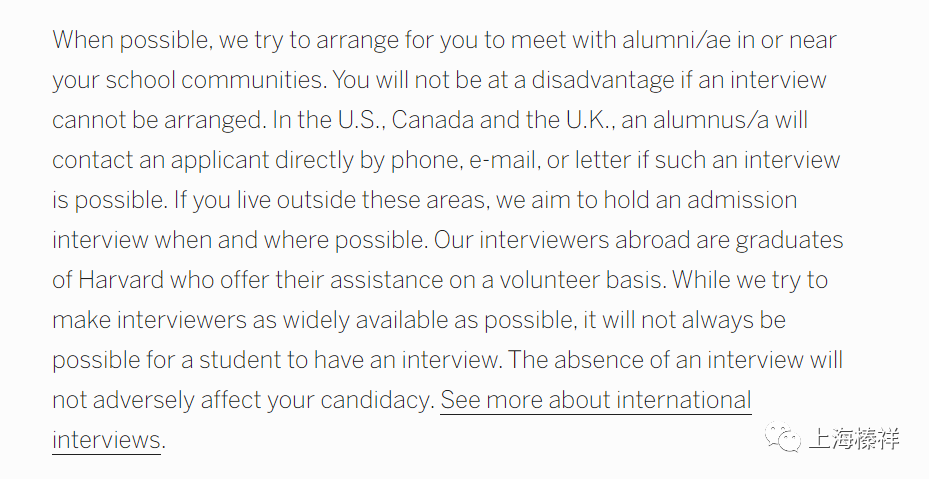Click the underlined 'interviews' link text
The width and height of the screenshot is (929, 479).
(106, 440)
